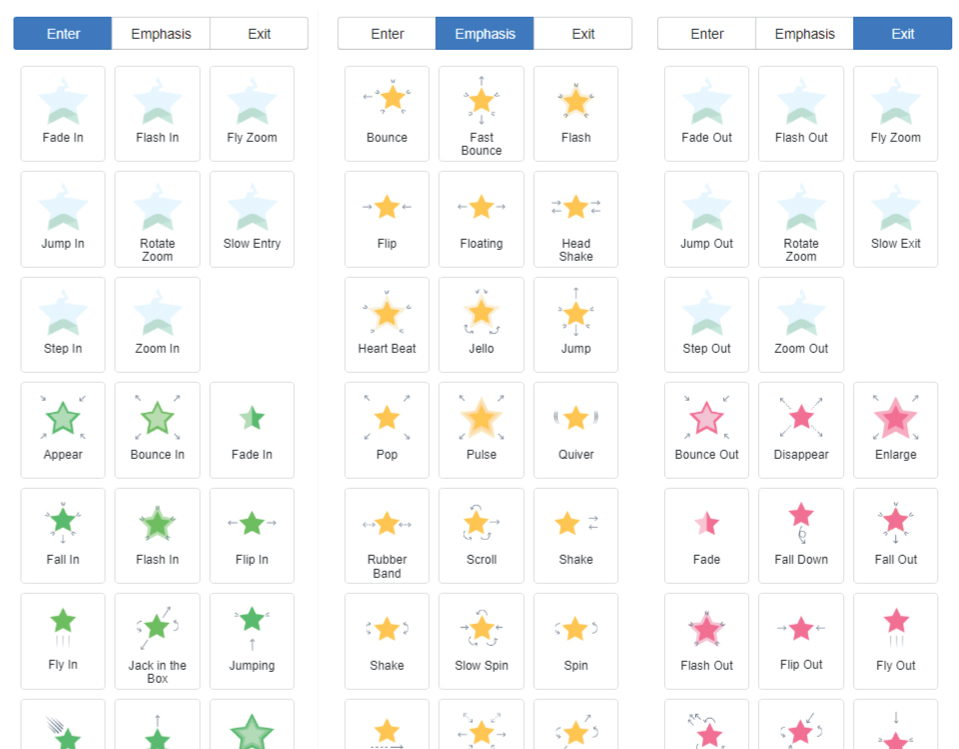Apply the Disappear exit animation

(x=801, y=430)
